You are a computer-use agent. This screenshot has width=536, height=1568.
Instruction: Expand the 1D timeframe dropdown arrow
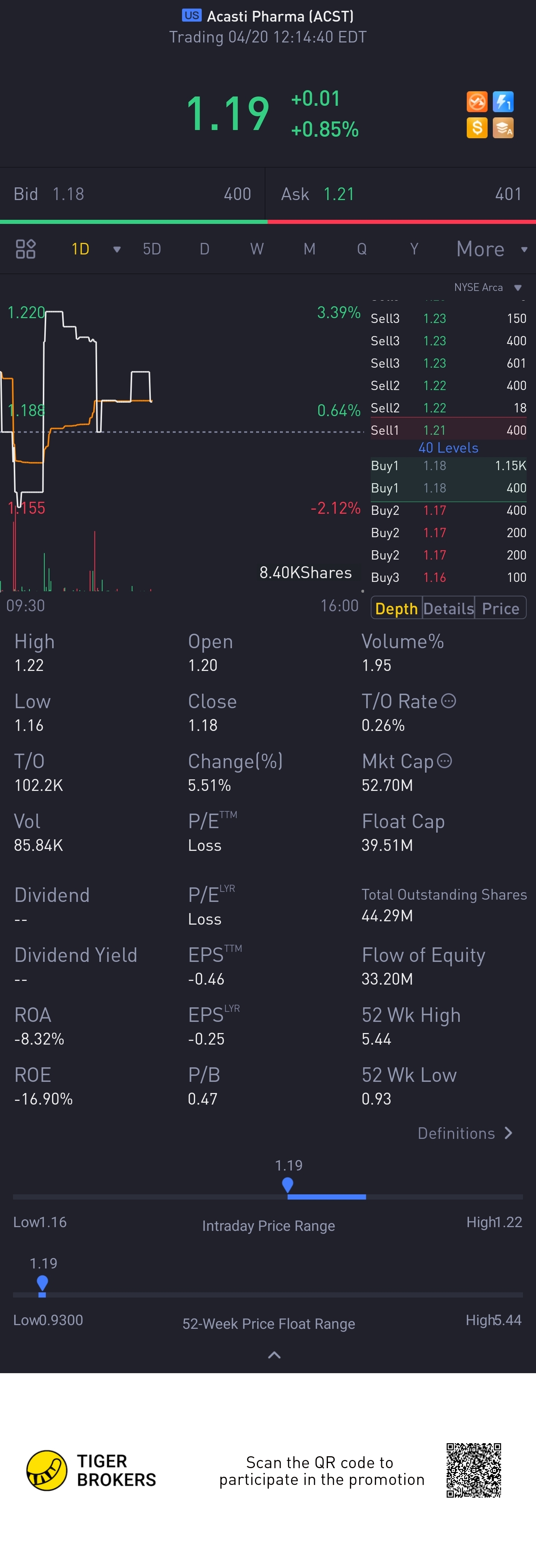coord(117,249)
